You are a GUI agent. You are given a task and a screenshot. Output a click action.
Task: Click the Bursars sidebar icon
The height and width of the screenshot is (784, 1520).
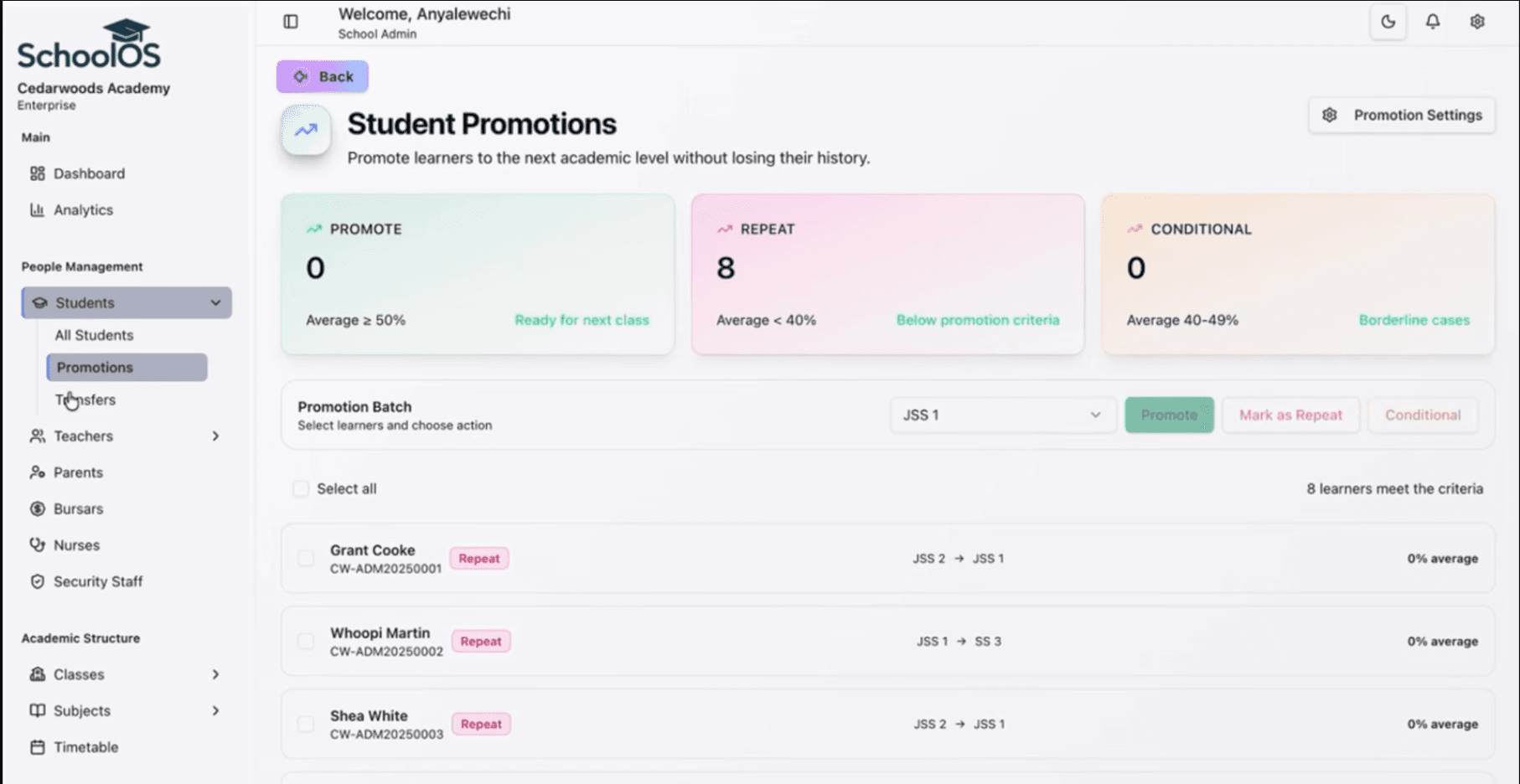(x=37, y=508)
